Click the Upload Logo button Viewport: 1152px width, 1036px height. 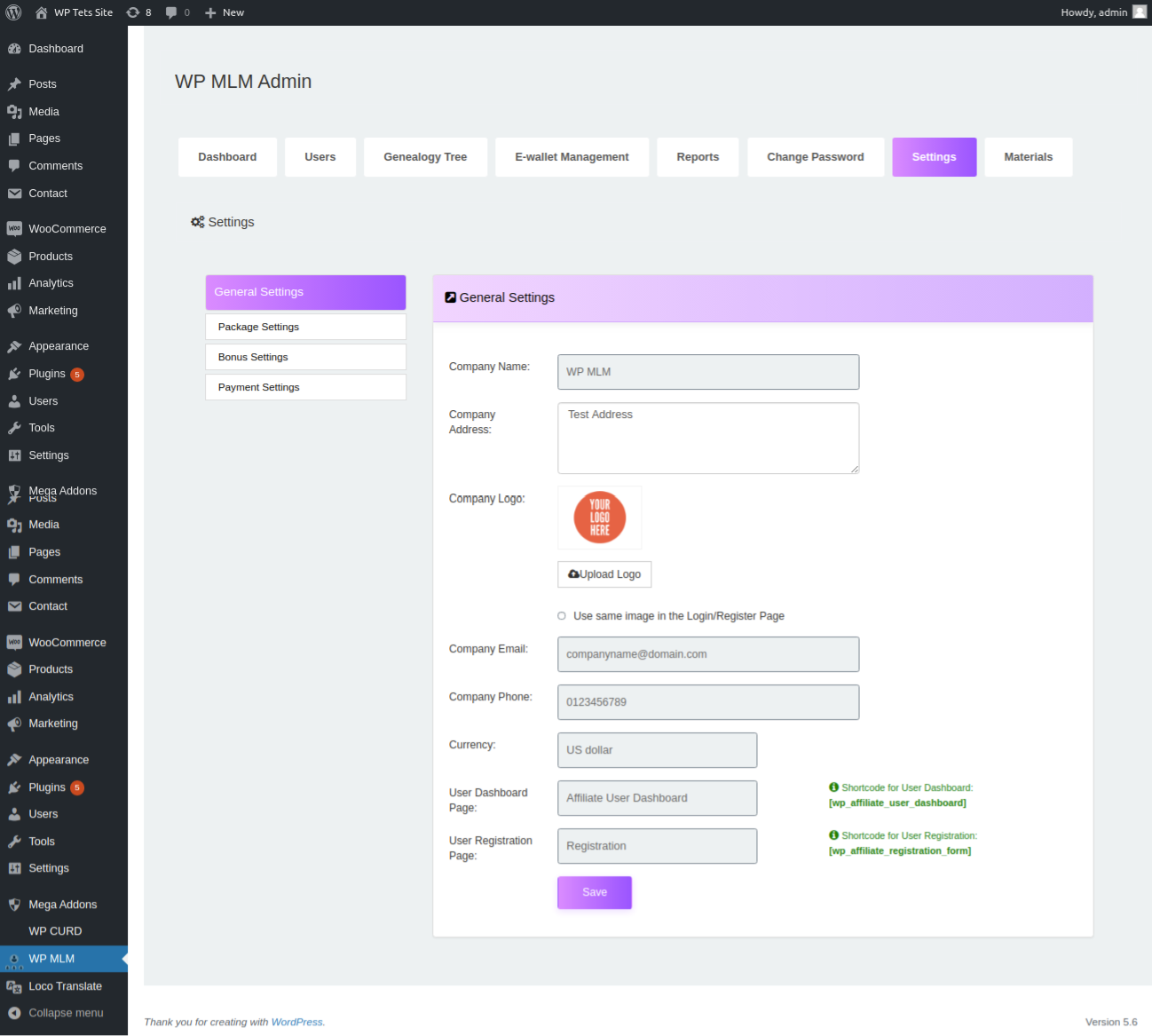pyautogui.click(x=604, y=574)
